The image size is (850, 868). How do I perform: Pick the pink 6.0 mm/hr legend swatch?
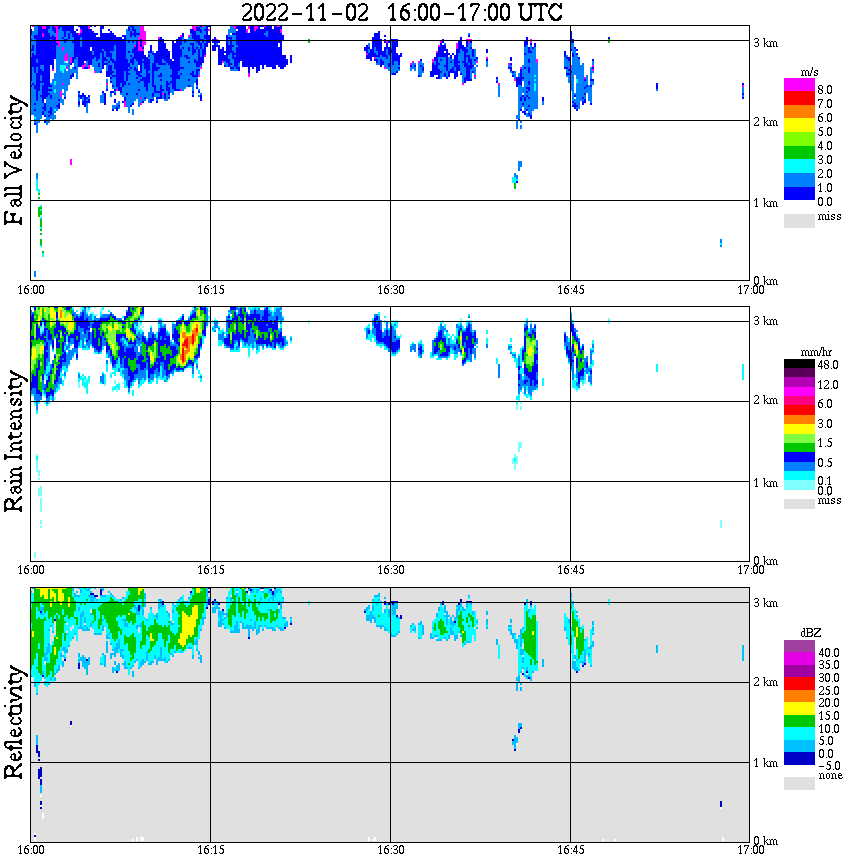tap(799, 401)
